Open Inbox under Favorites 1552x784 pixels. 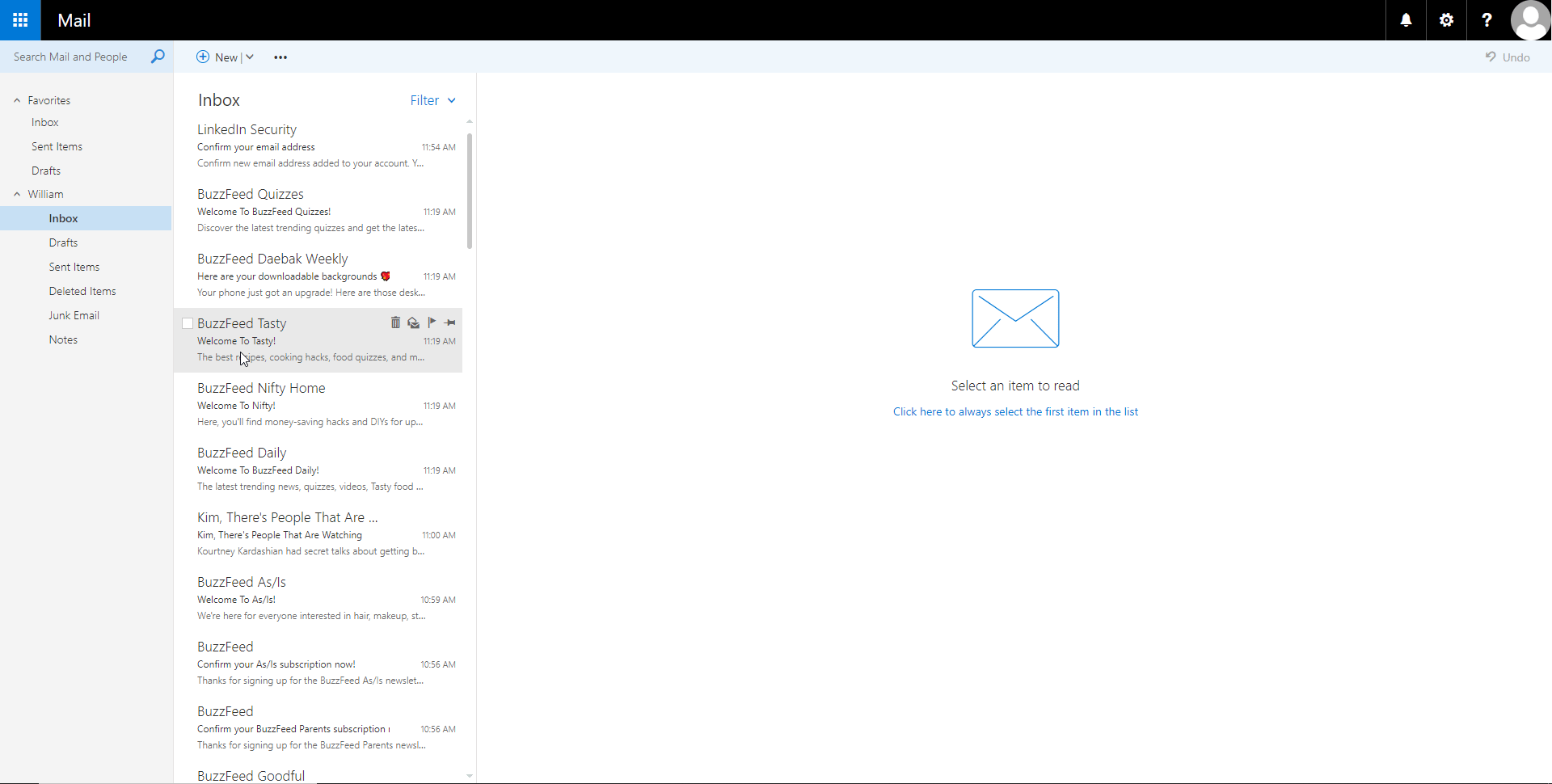pos(45,122)
